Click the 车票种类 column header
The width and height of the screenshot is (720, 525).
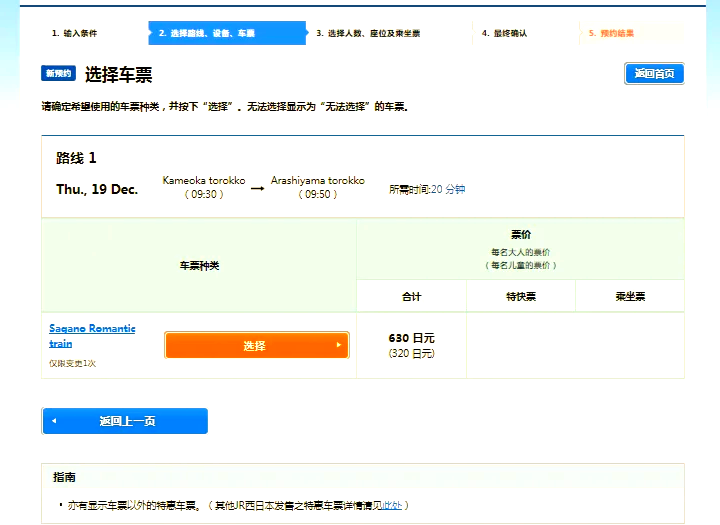199,265
